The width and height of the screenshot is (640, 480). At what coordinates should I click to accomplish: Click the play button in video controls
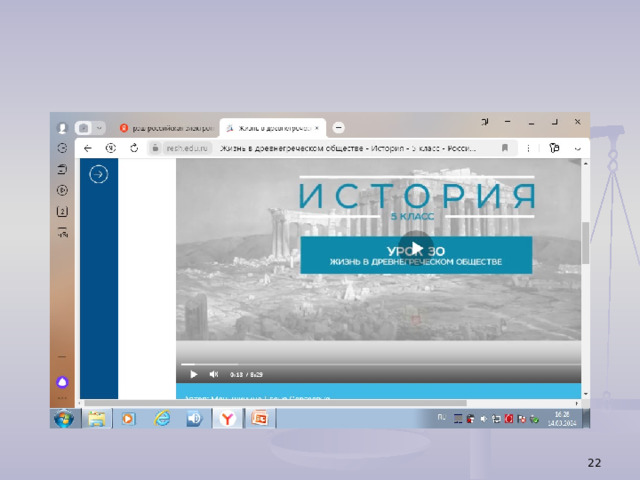coord(193,374)
